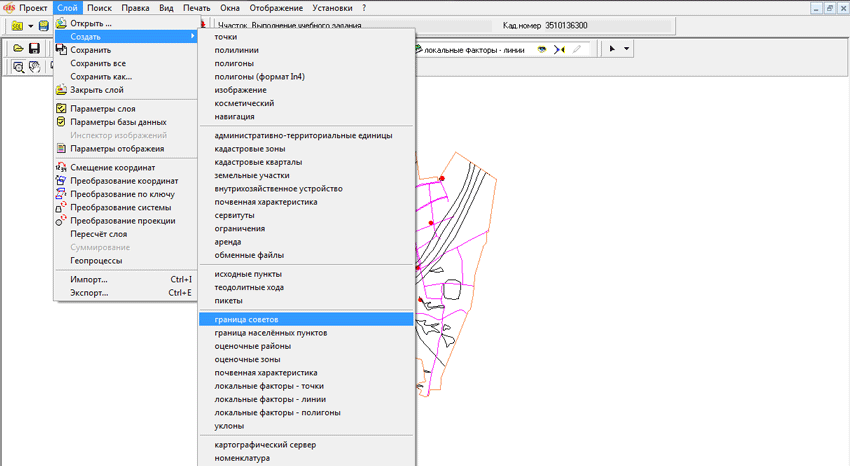
Task: Click the Открыть ... folder icon
Action: (61, 23)
